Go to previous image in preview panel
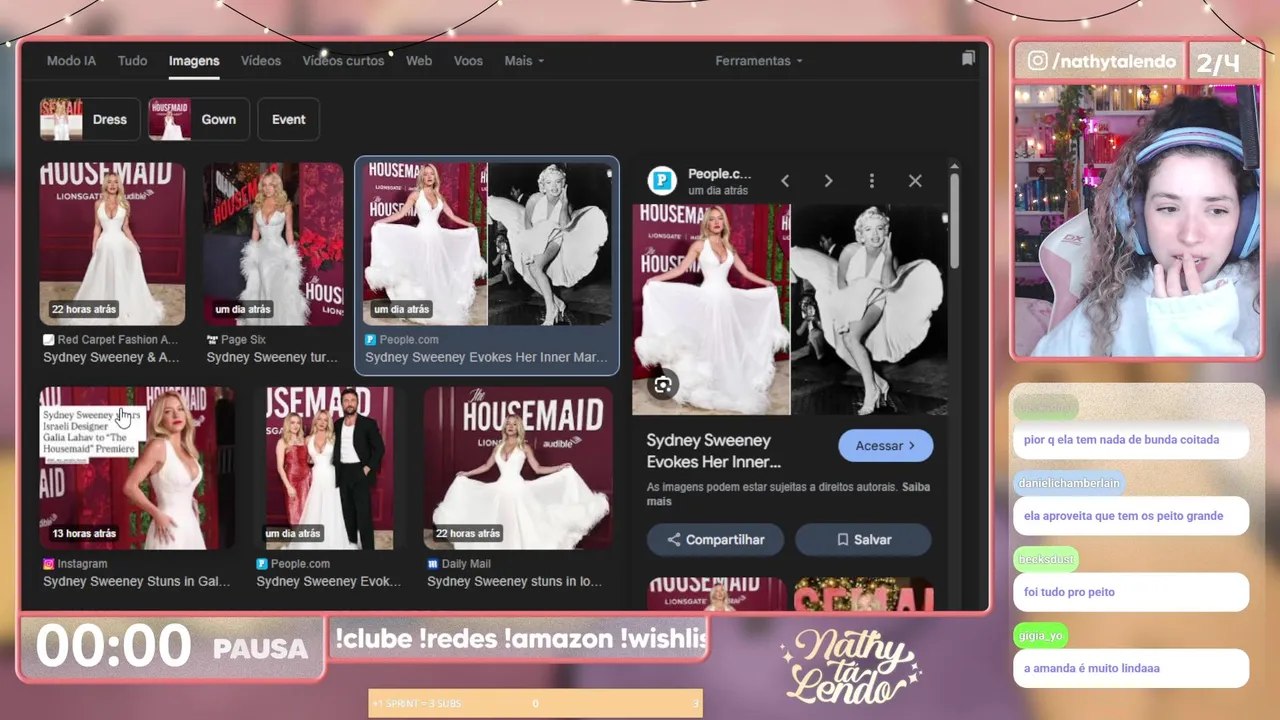Image resolution: width=1280 pixels, height=720 pixels. (785, 181)
